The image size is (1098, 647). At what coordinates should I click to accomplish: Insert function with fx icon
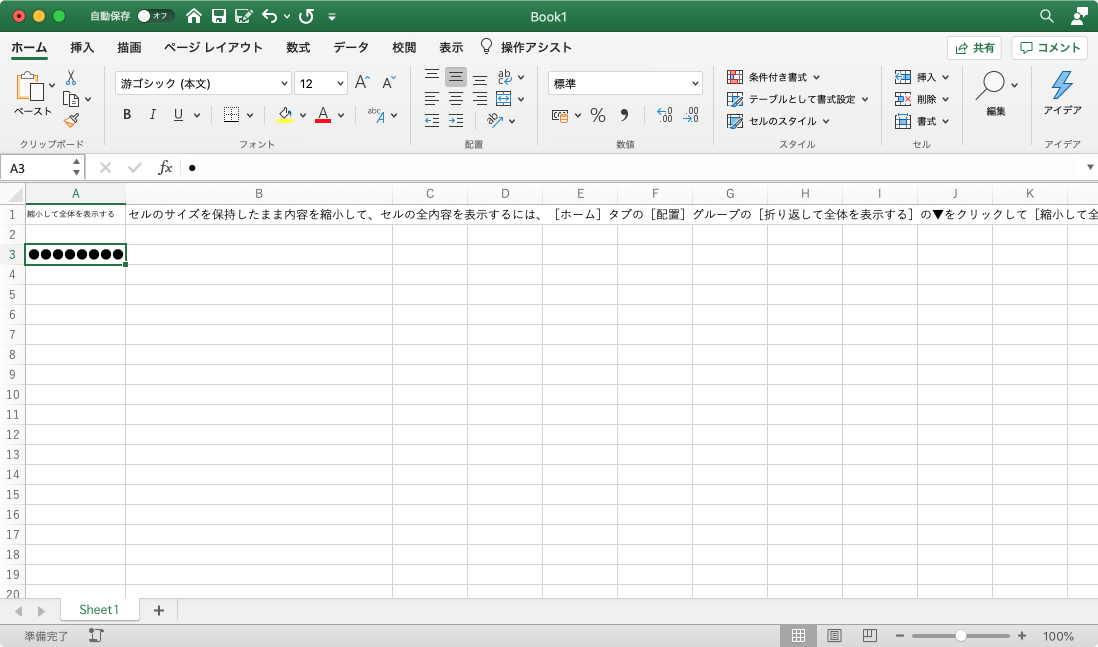(x=165, y=167)
